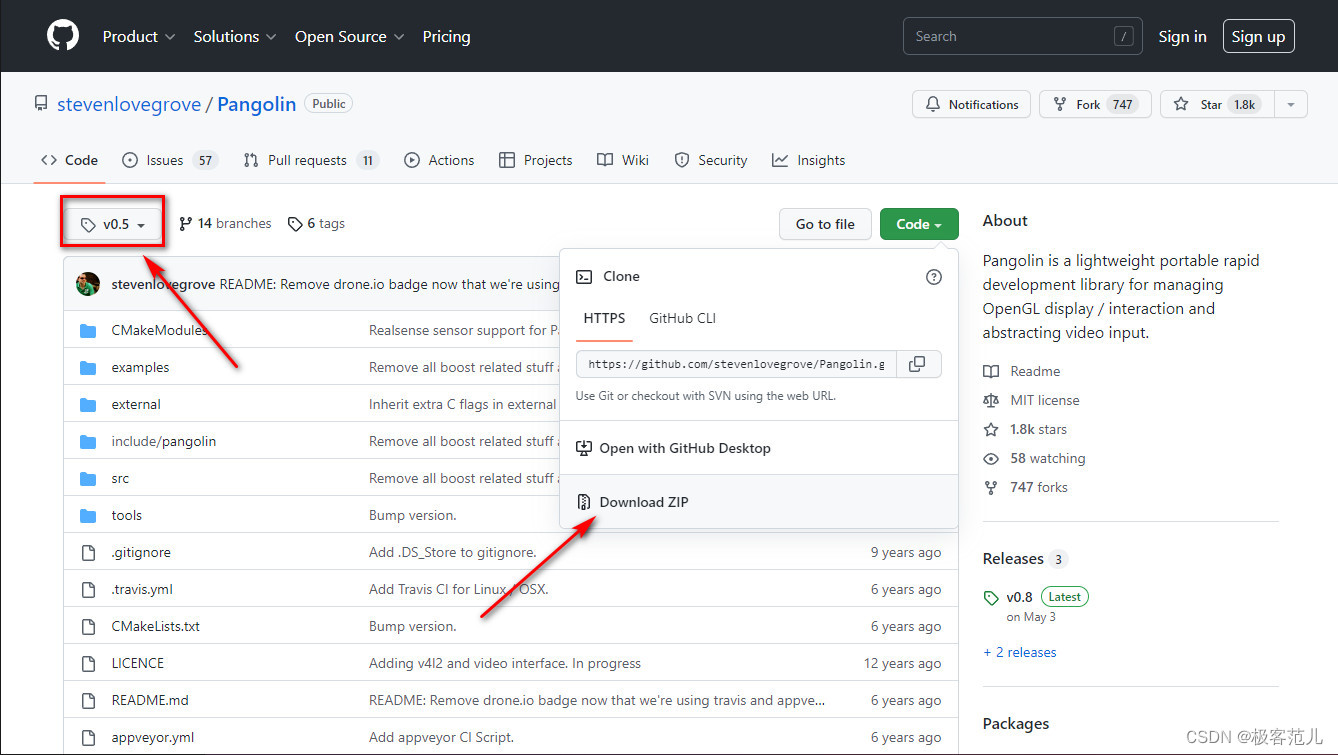Star the repository

(x=1217, y=104)
